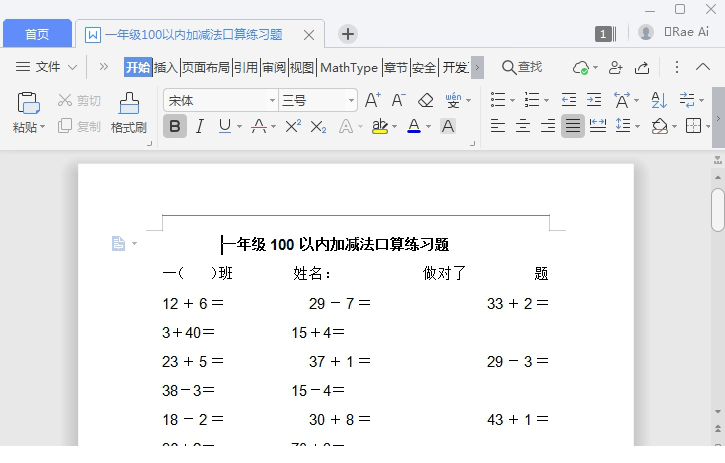Click the Paste clipboard icon

tap(28, 103)
